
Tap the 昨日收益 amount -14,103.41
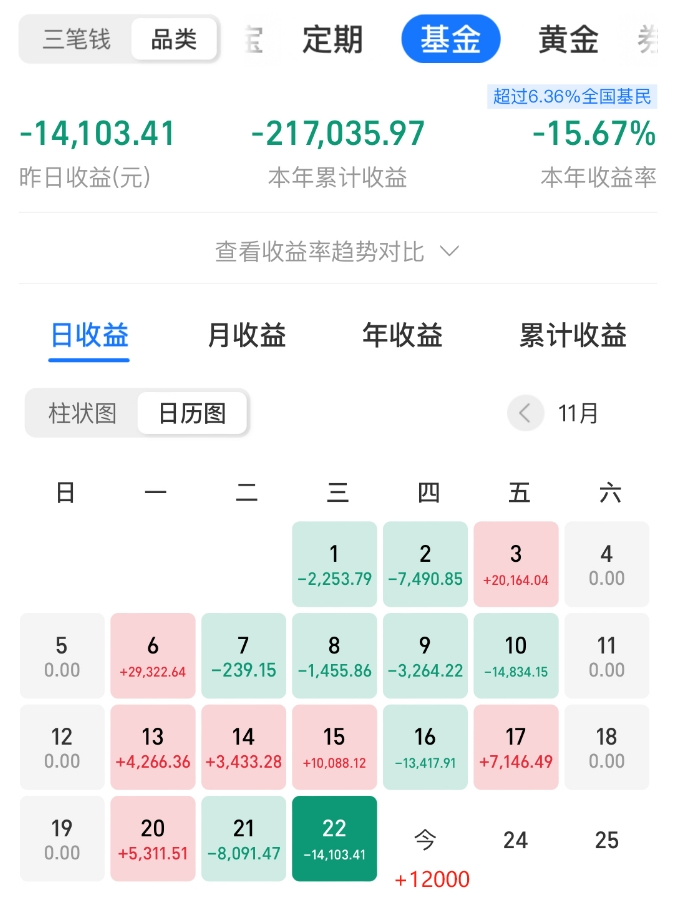98,133
